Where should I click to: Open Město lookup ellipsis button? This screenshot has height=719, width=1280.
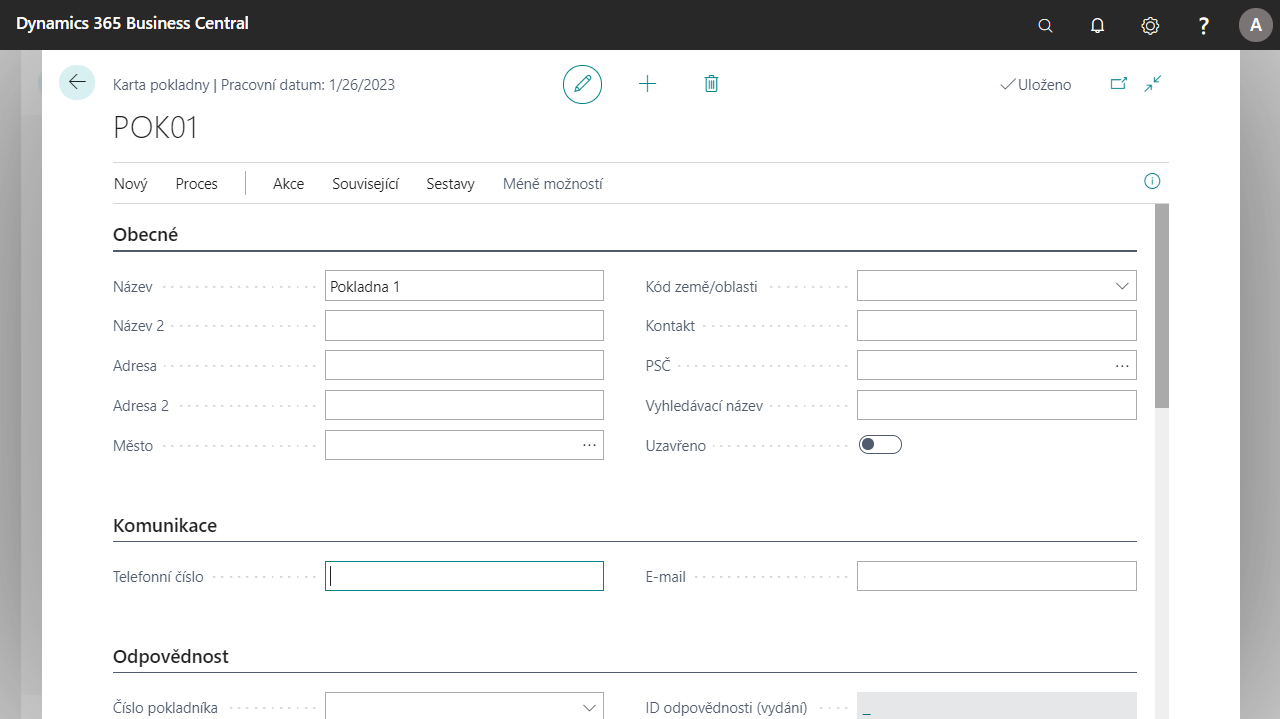(589, 445)
